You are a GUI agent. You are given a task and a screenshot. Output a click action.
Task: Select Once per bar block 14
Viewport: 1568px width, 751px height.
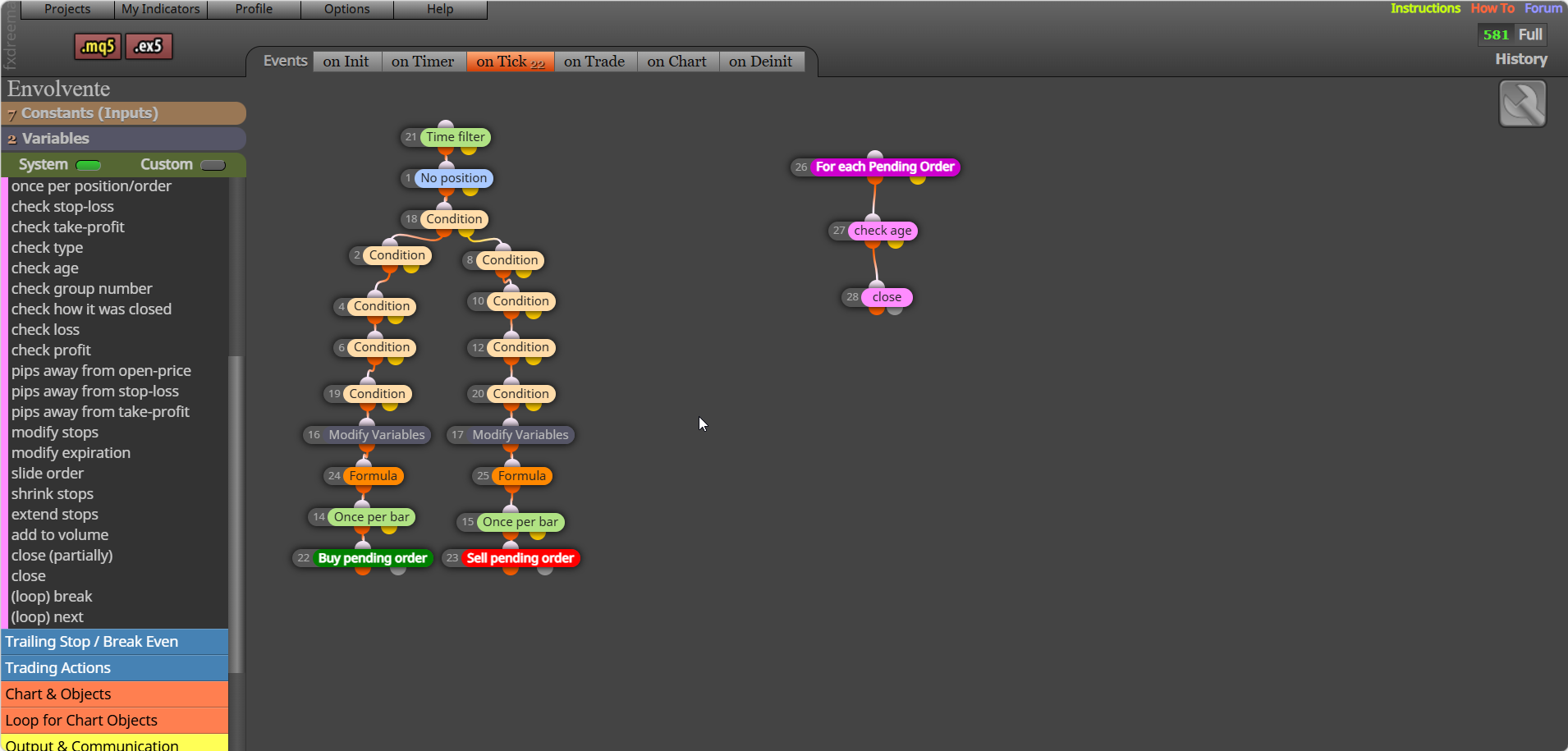(x=371, y=517)
